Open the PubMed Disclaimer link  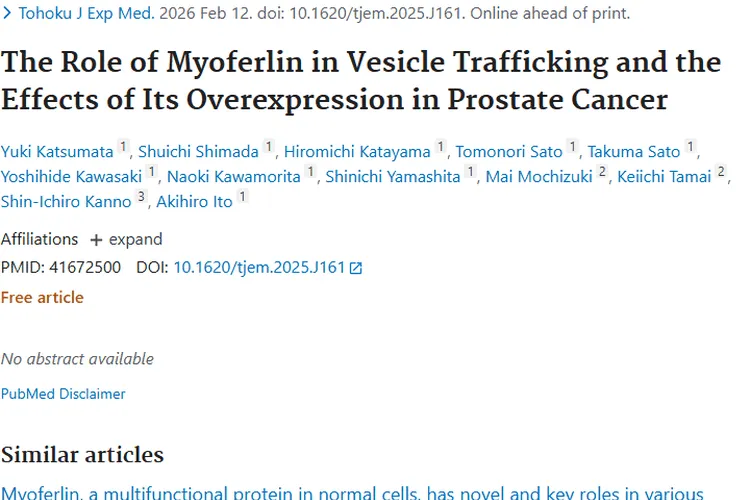coord(63,394)
